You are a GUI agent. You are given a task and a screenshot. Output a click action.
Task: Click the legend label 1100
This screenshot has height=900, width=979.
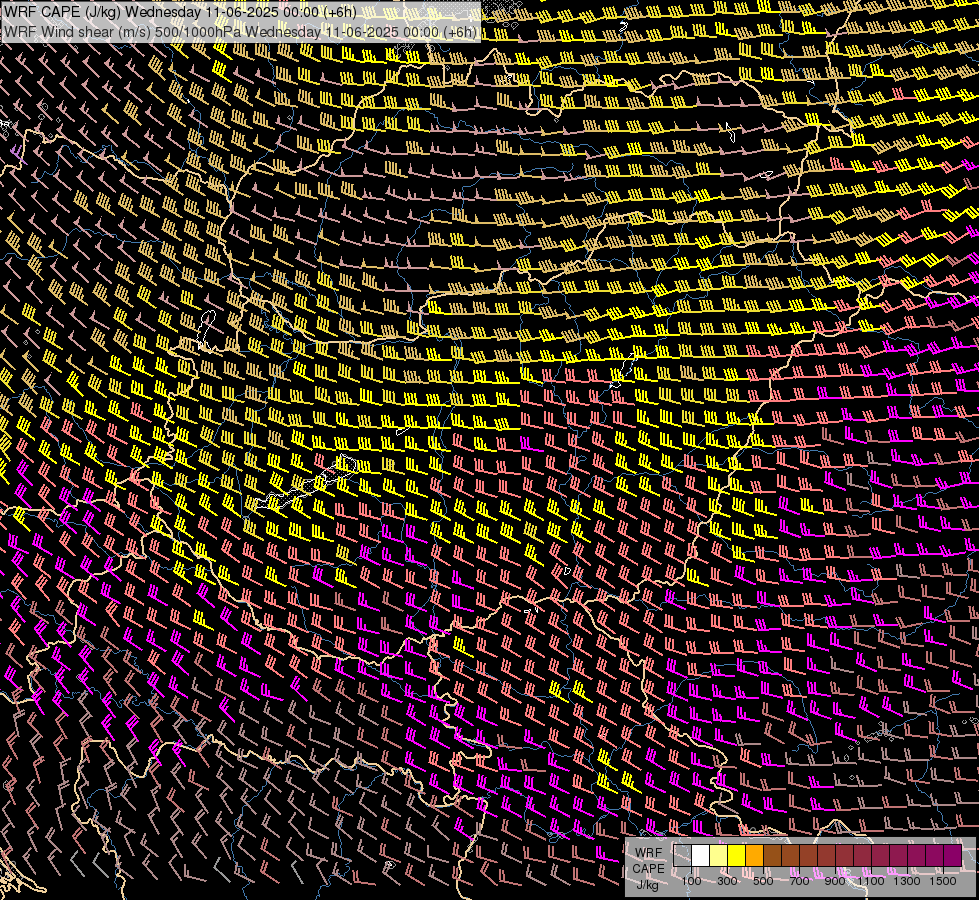[870, 881]
